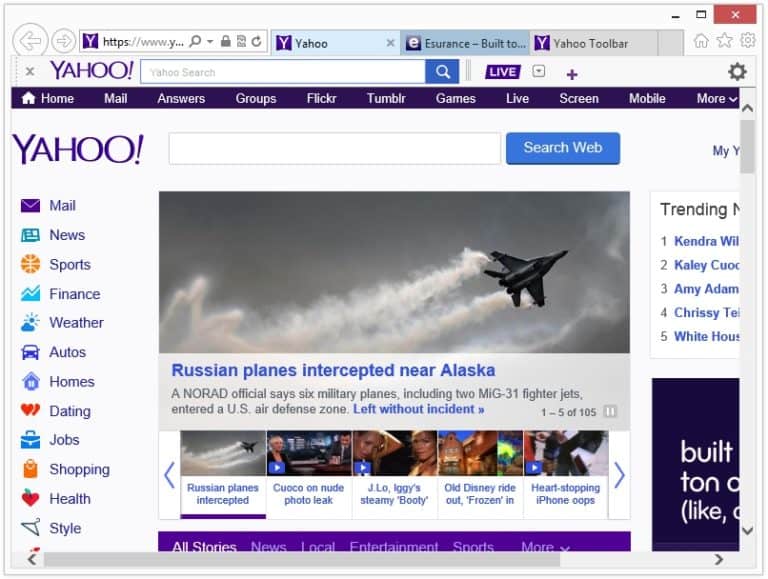
Task: Click the browser Back arrow button
Action: 30,41
